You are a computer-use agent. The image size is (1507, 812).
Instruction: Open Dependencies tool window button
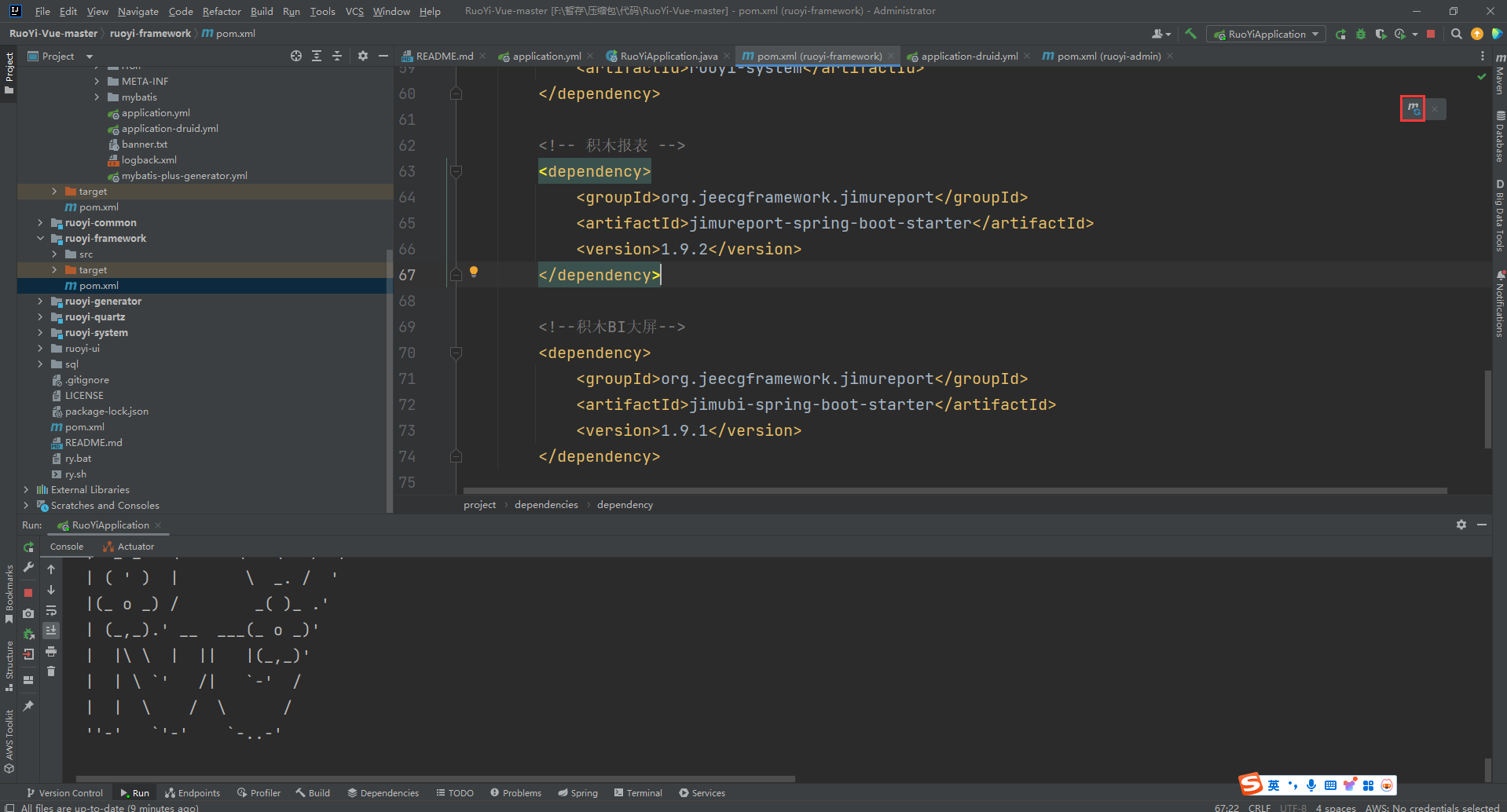[383, 793]
